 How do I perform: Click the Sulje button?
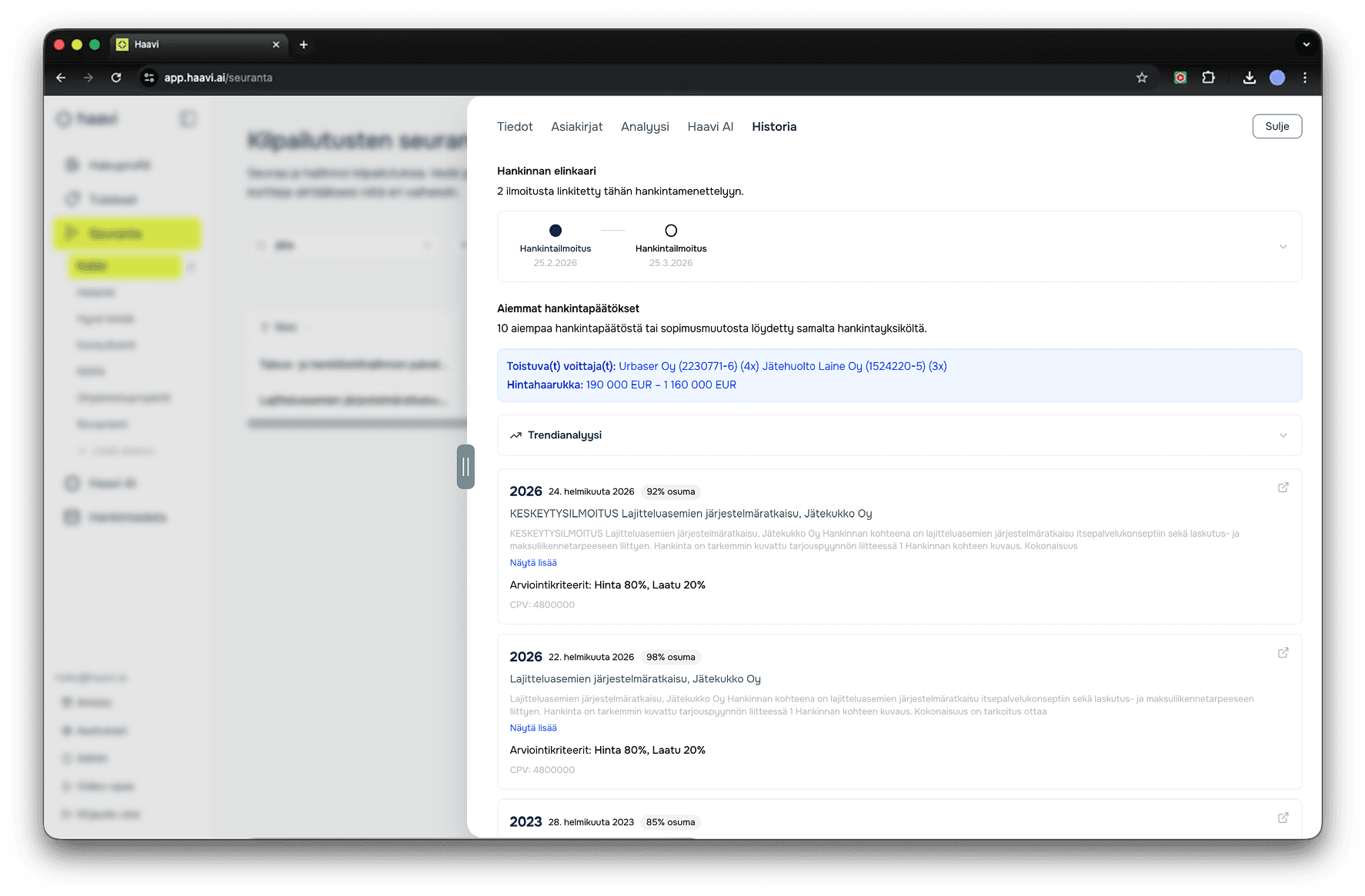(1277, 127)
